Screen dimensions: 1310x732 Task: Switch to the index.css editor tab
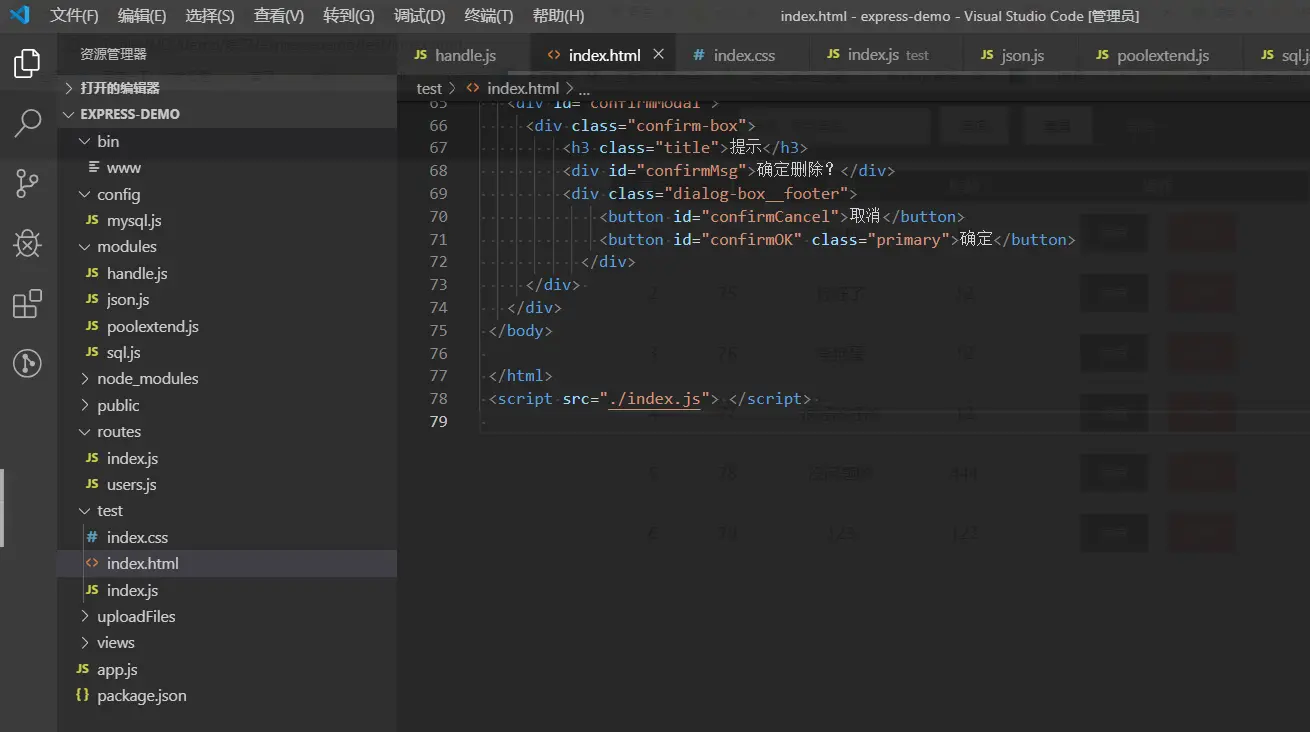(743, 55)
